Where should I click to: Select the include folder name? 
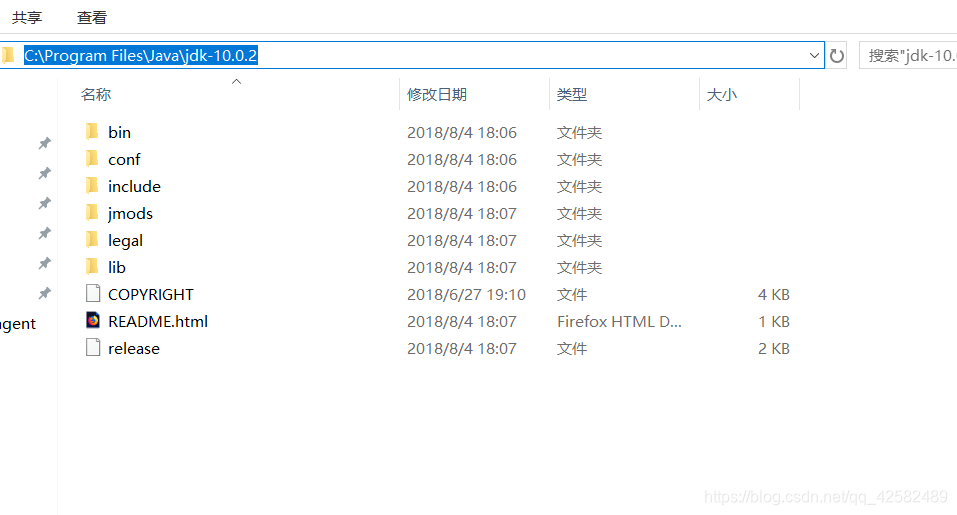(x=134, y=186)
